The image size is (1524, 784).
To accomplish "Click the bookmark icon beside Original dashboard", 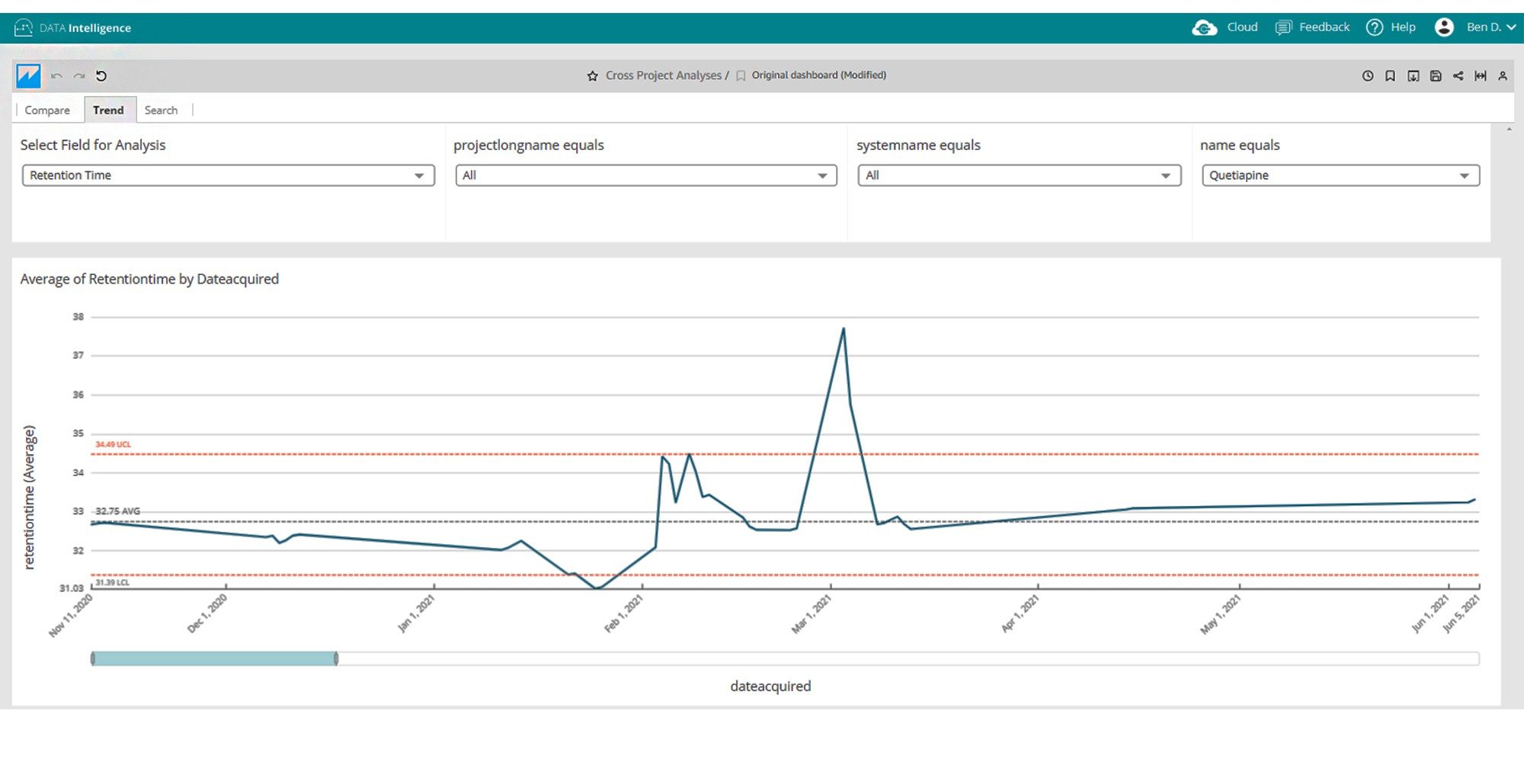I will click(741, 76).
